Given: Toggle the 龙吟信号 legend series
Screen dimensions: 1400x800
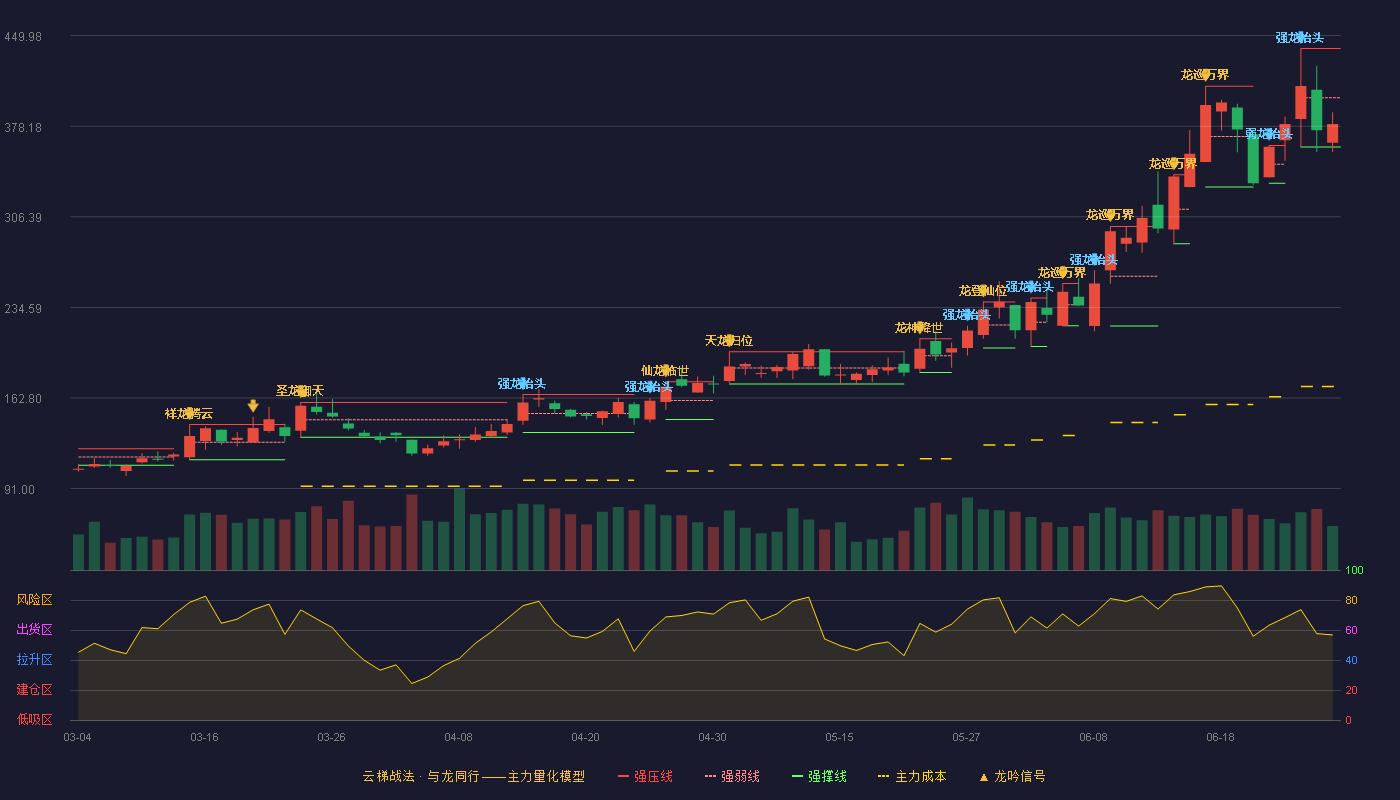Looking at the screenshot, I should coord(1011,776).
